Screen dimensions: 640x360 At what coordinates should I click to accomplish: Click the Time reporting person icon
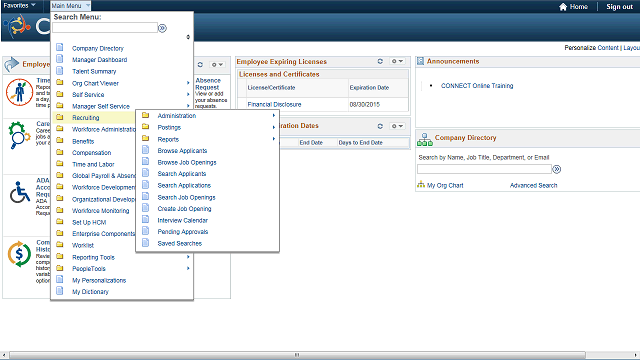[x=19, y=92]
